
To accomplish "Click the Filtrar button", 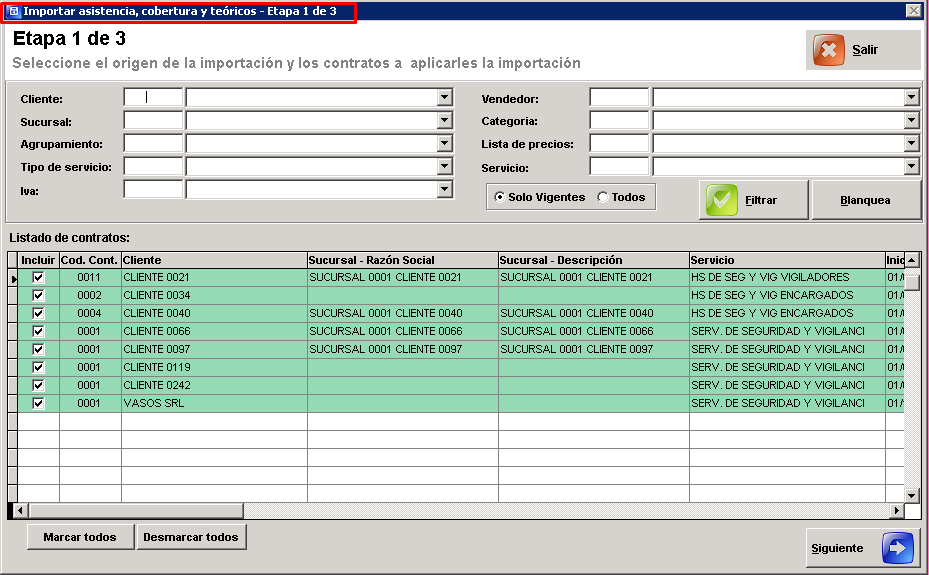I will [754, 200].
